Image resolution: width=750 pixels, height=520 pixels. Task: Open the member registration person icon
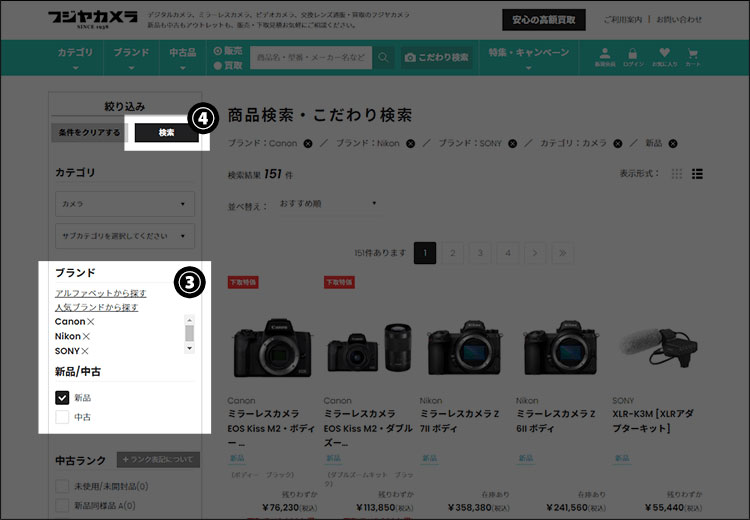605,57
